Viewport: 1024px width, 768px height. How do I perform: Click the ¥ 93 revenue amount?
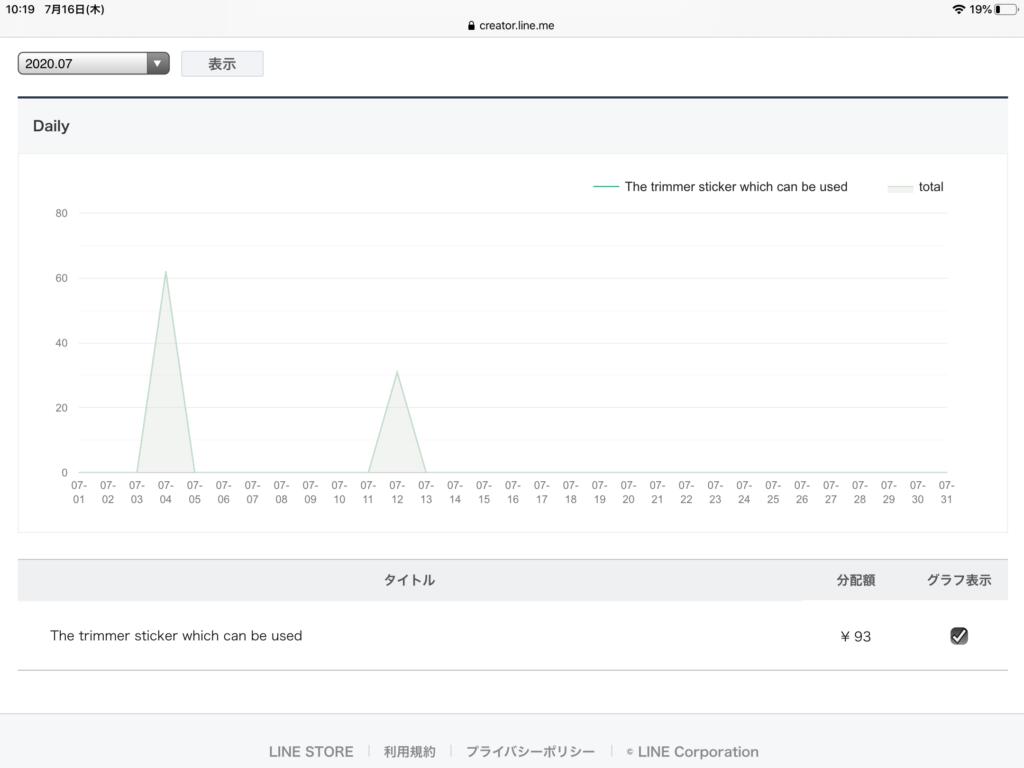tap(855, 636)
